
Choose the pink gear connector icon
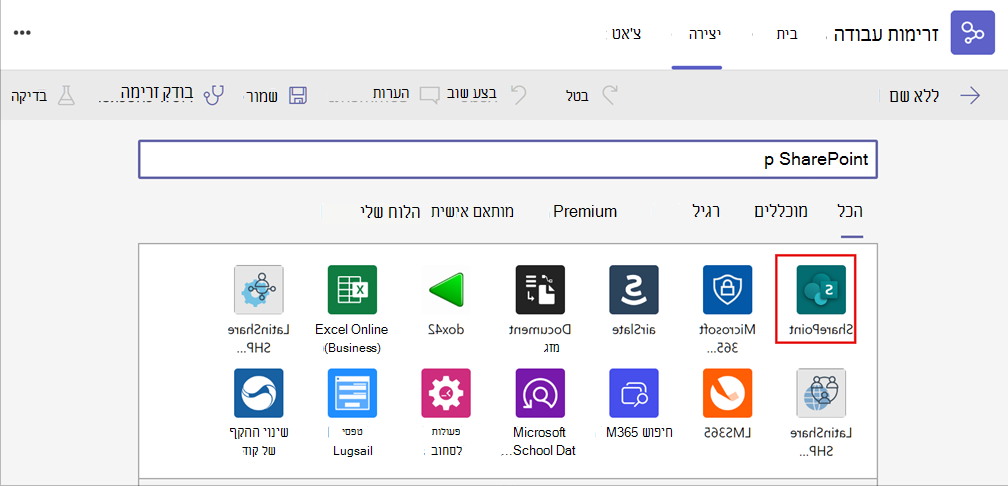(x=446, y=393)
